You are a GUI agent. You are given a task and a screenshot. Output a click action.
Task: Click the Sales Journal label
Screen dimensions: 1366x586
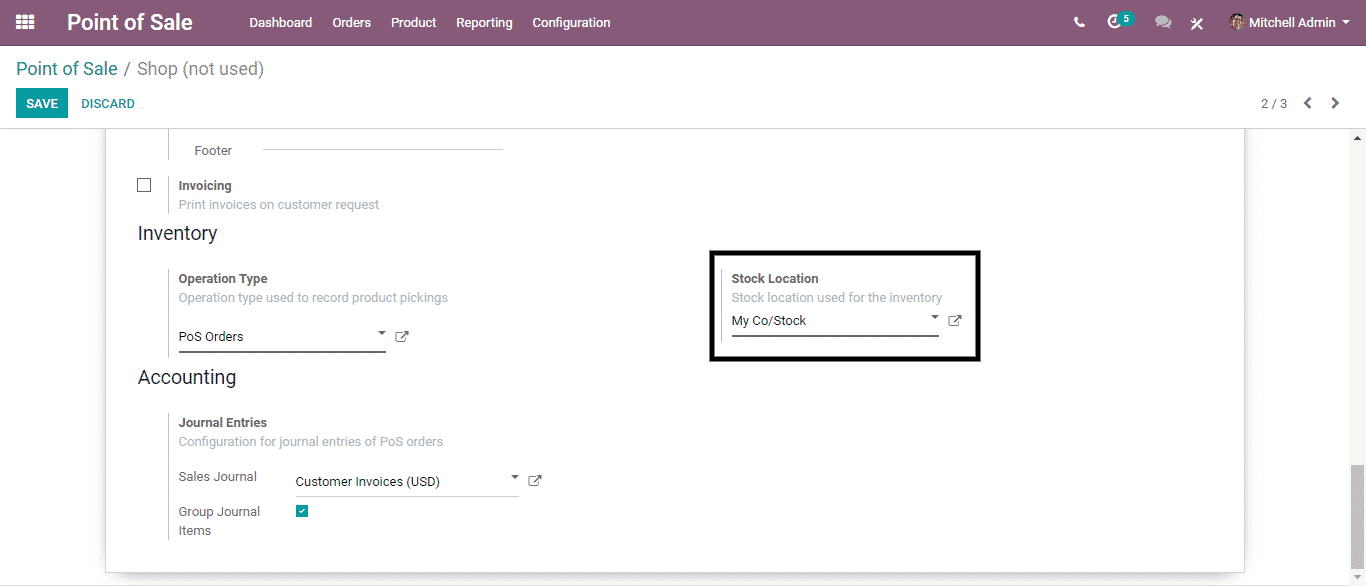218,477
